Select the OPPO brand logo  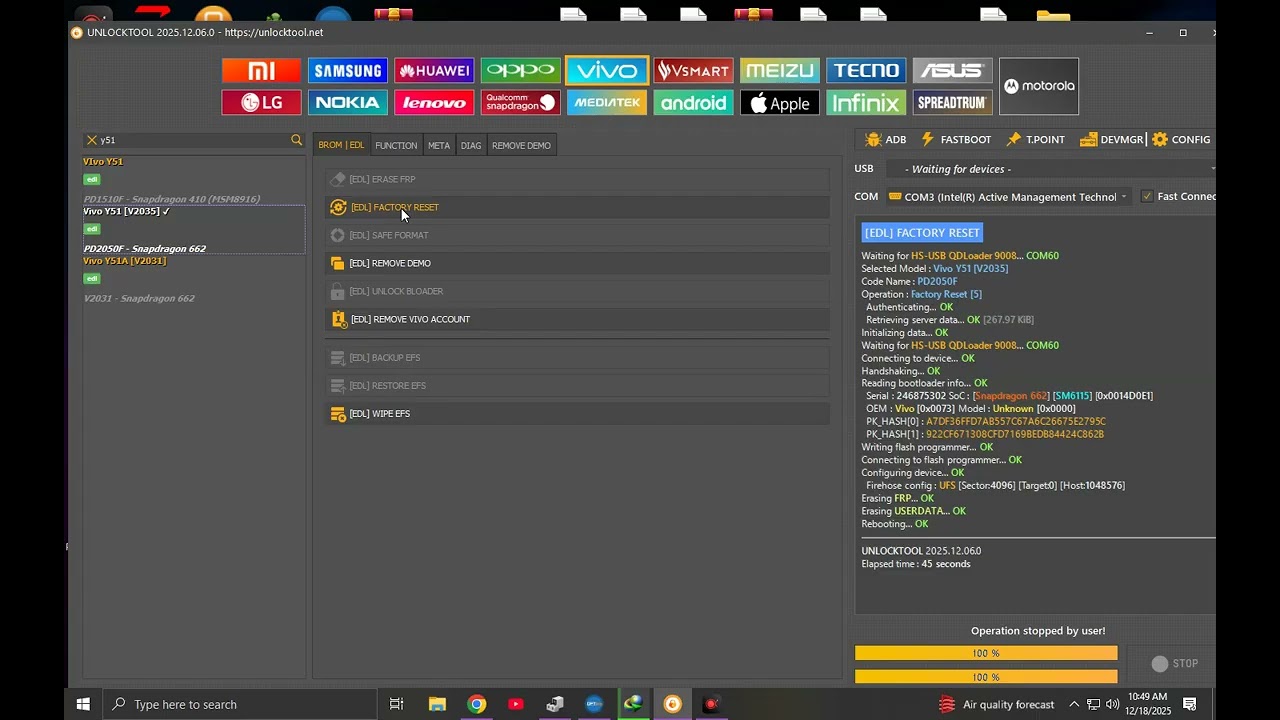pos(520,71)
